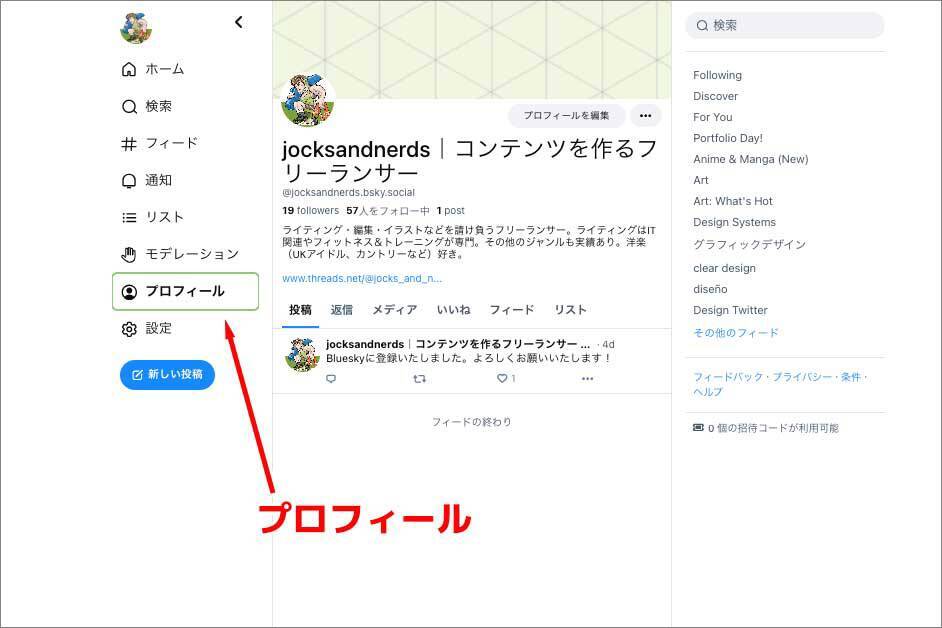942x628 pixels.
Task: Open the グラフィックデザイン feed
Action: point(749,245)
